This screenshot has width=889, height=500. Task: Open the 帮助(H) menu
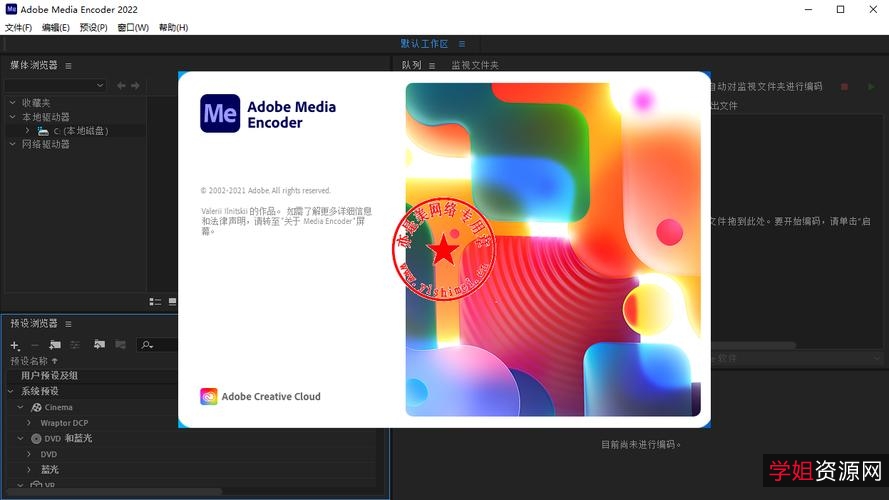[173, 27]
